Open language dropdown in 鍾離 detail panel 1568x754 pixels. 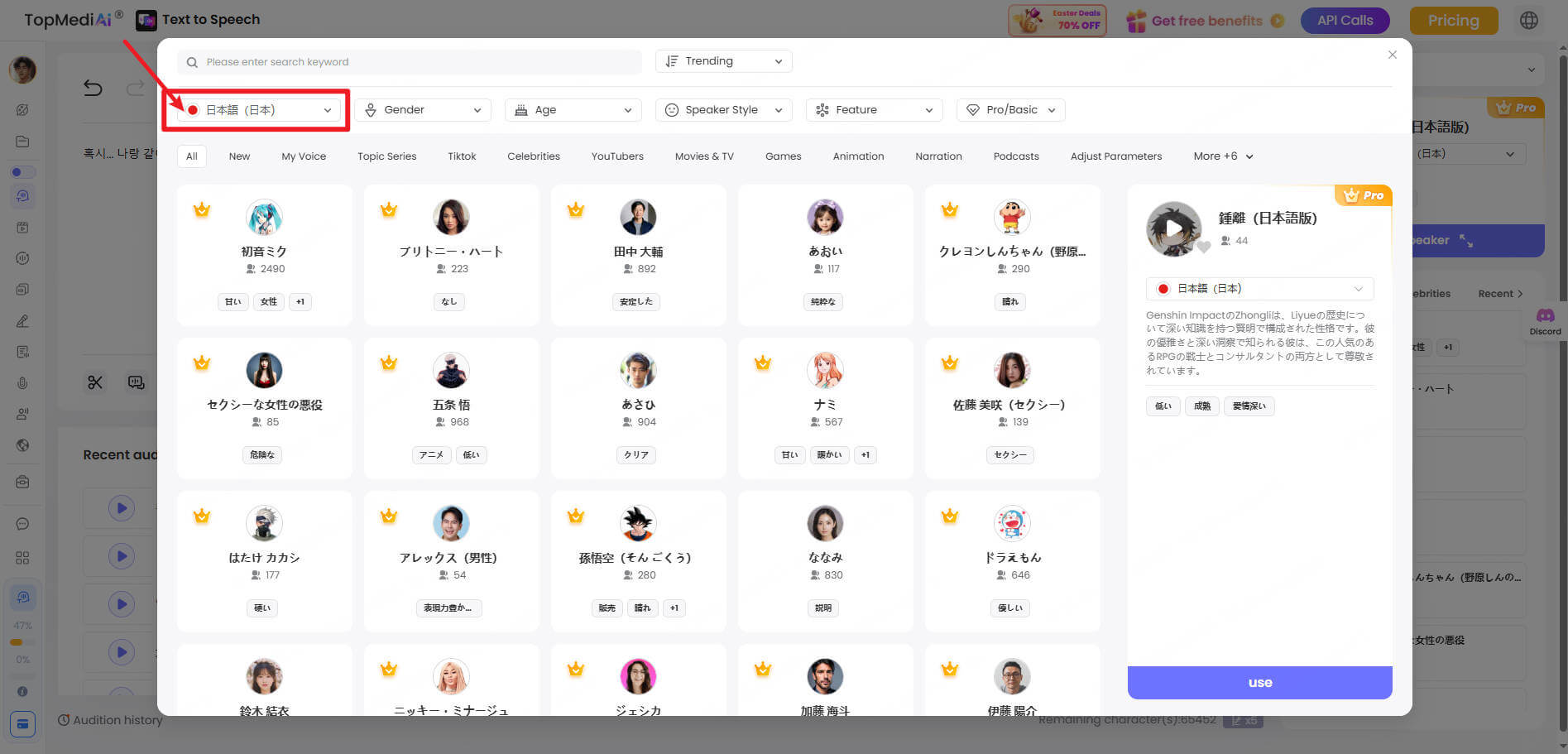pos(1259,289)
